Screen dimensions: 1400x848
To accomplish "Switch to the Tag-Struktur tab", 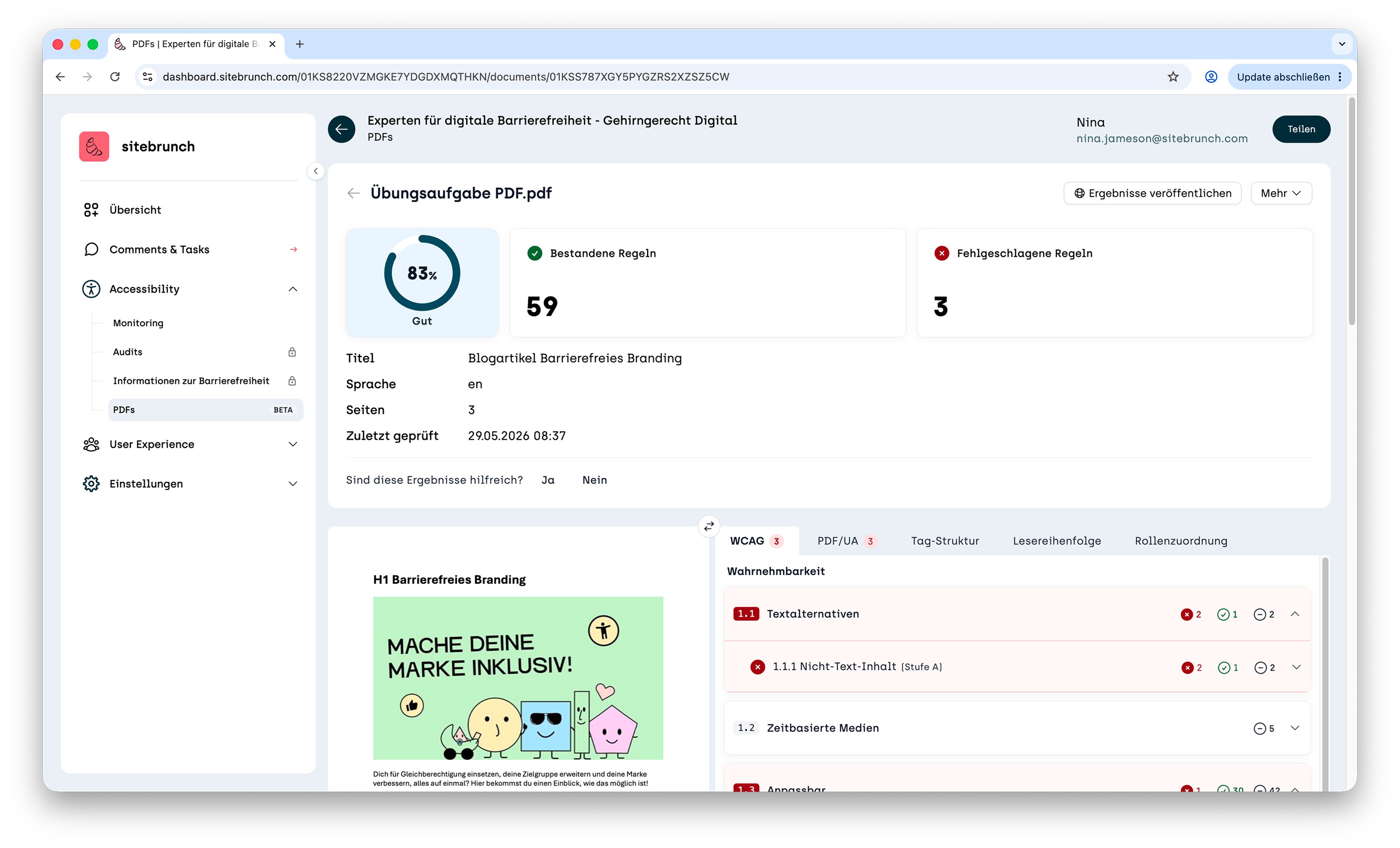I will click(x=945, y=541).
